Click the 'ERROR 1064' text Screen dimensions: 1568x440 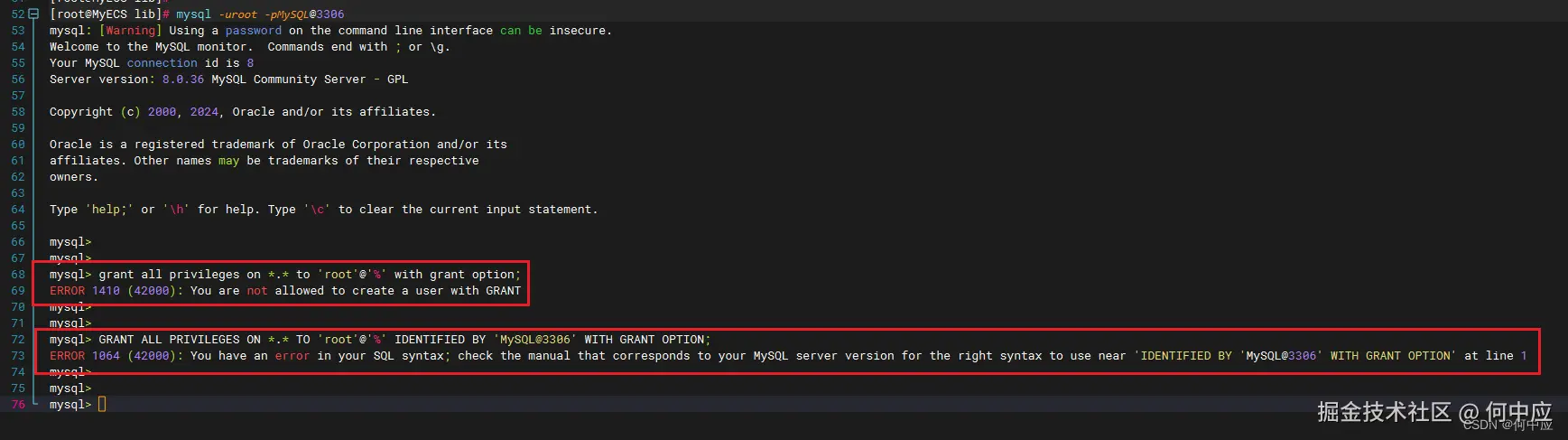[85, 356]
